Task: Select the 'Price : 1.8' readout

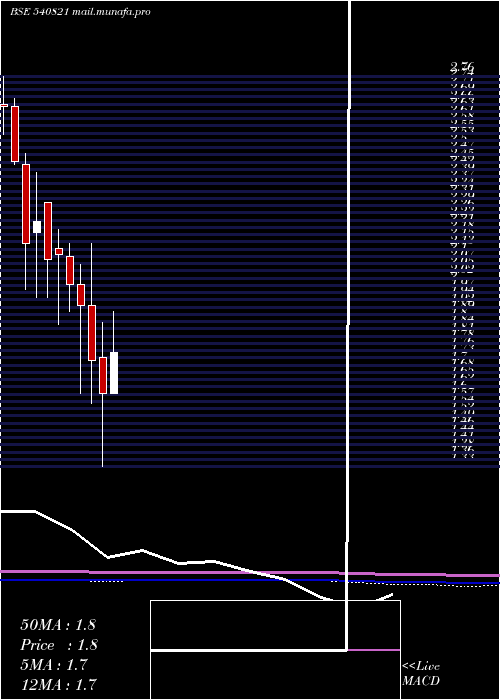Action: (x=59, y=645)
